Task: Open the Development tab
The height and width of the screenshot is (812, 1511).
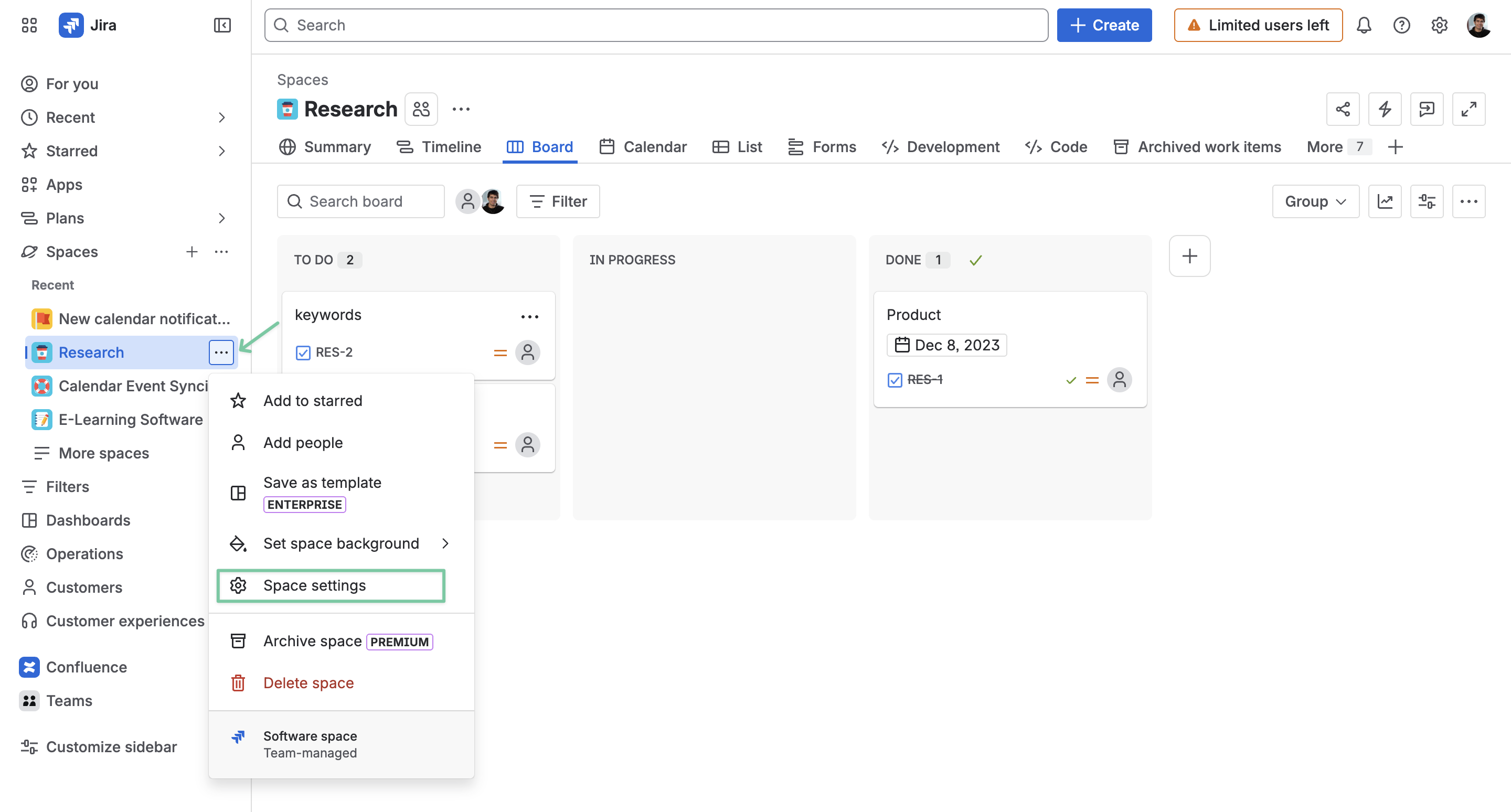Action: point(940,146)
